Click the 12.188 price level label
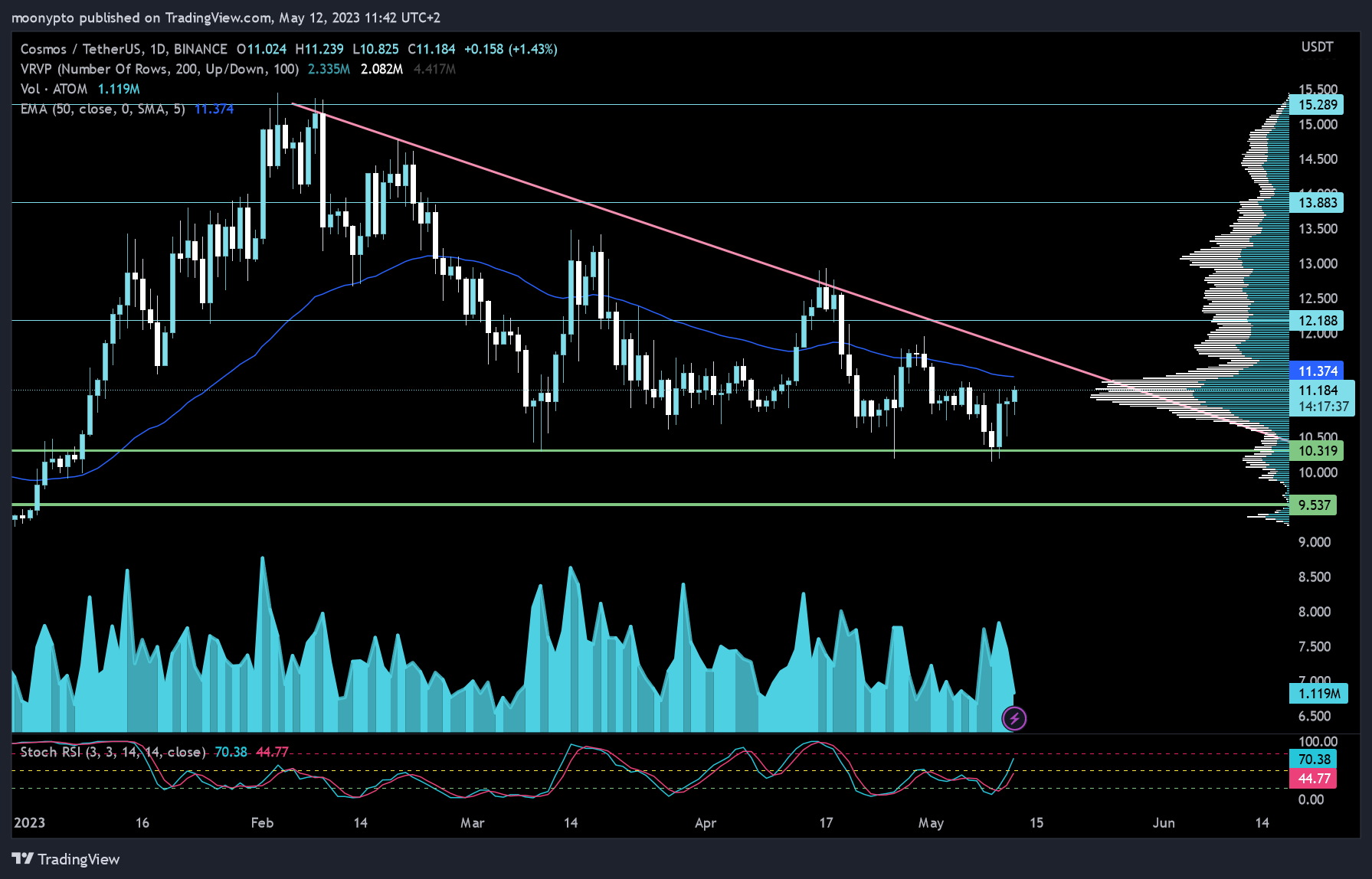The width and height of the screenshot is (1372, 879). (1317, 321)
